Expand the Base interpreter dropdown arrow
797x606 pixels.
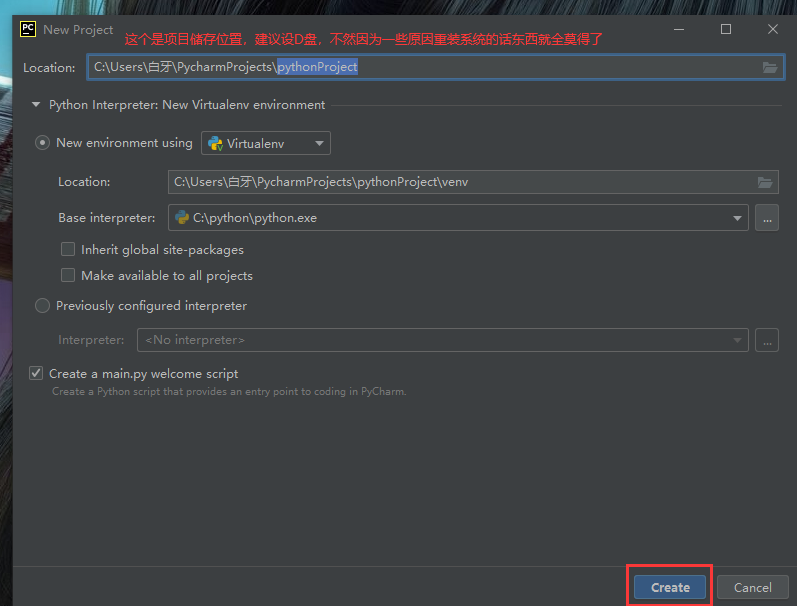[x=737, y=218]
